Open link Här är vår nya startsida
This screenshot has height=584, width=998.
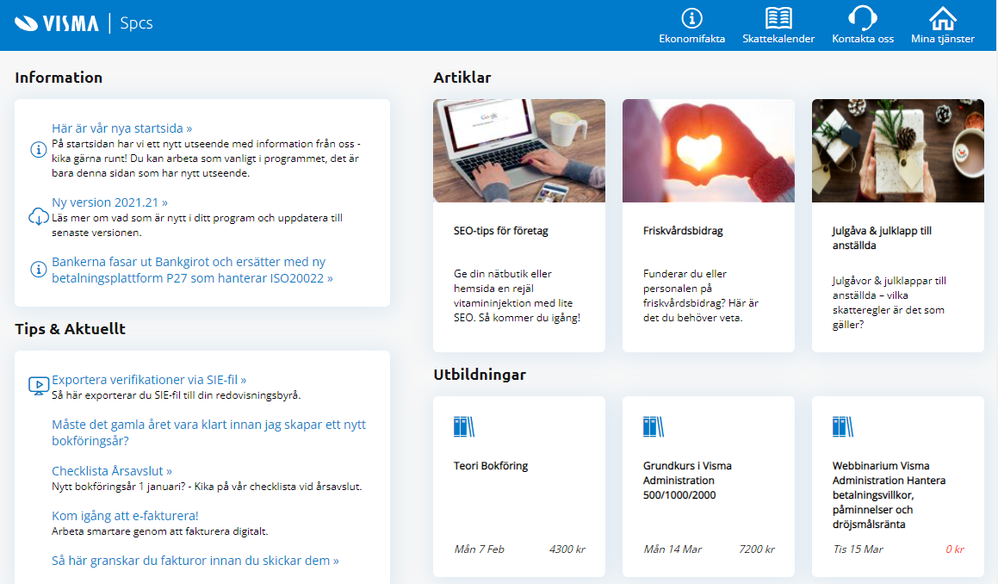click(122, 129)
